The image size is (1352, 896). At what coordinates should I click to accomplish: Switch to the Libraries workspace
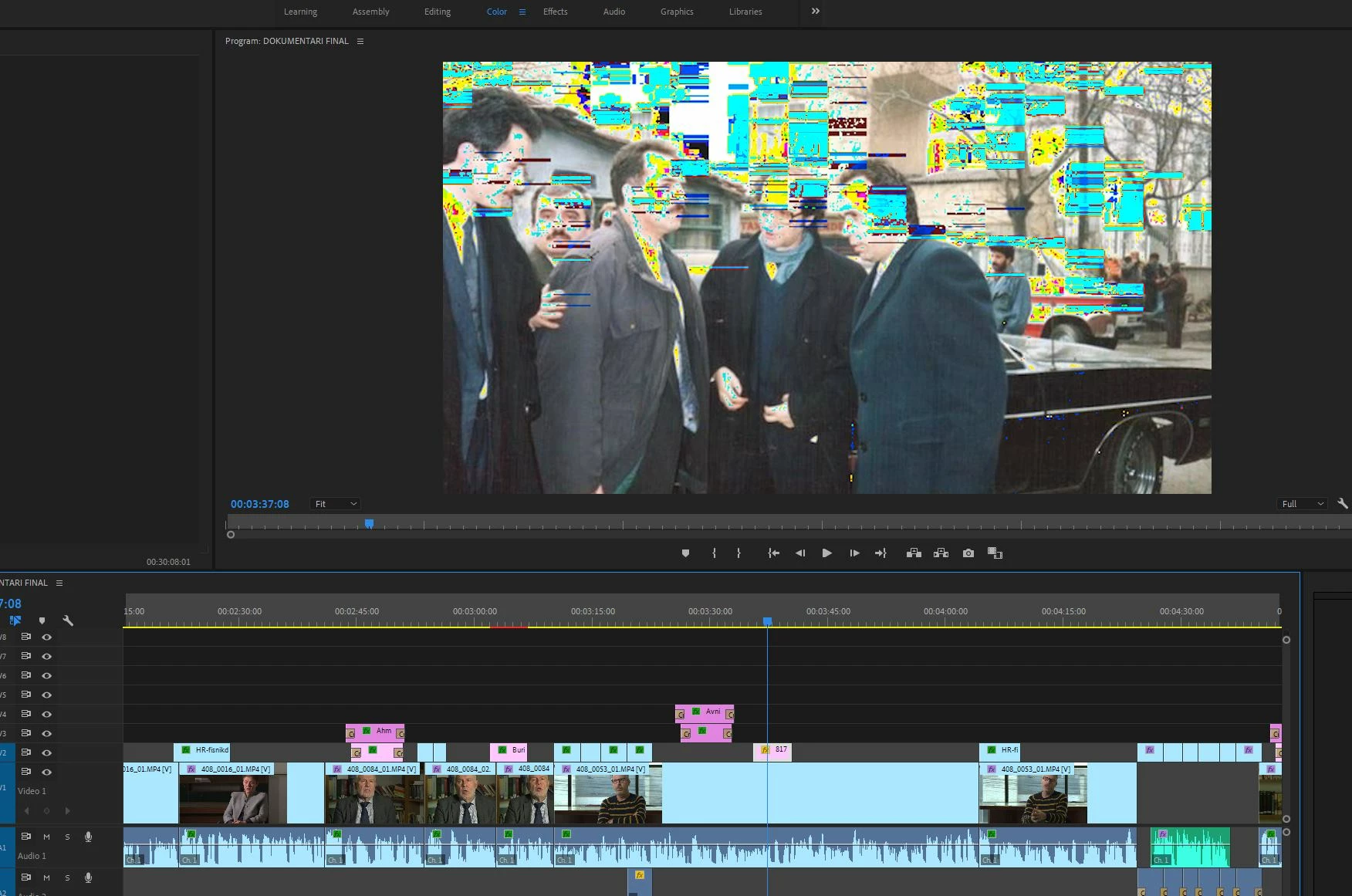tap(745, 12)
